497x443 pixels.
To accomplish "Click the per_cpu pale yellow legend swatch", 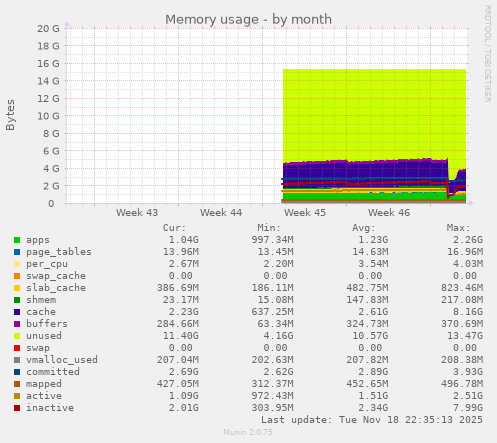I will click(17, 264).
